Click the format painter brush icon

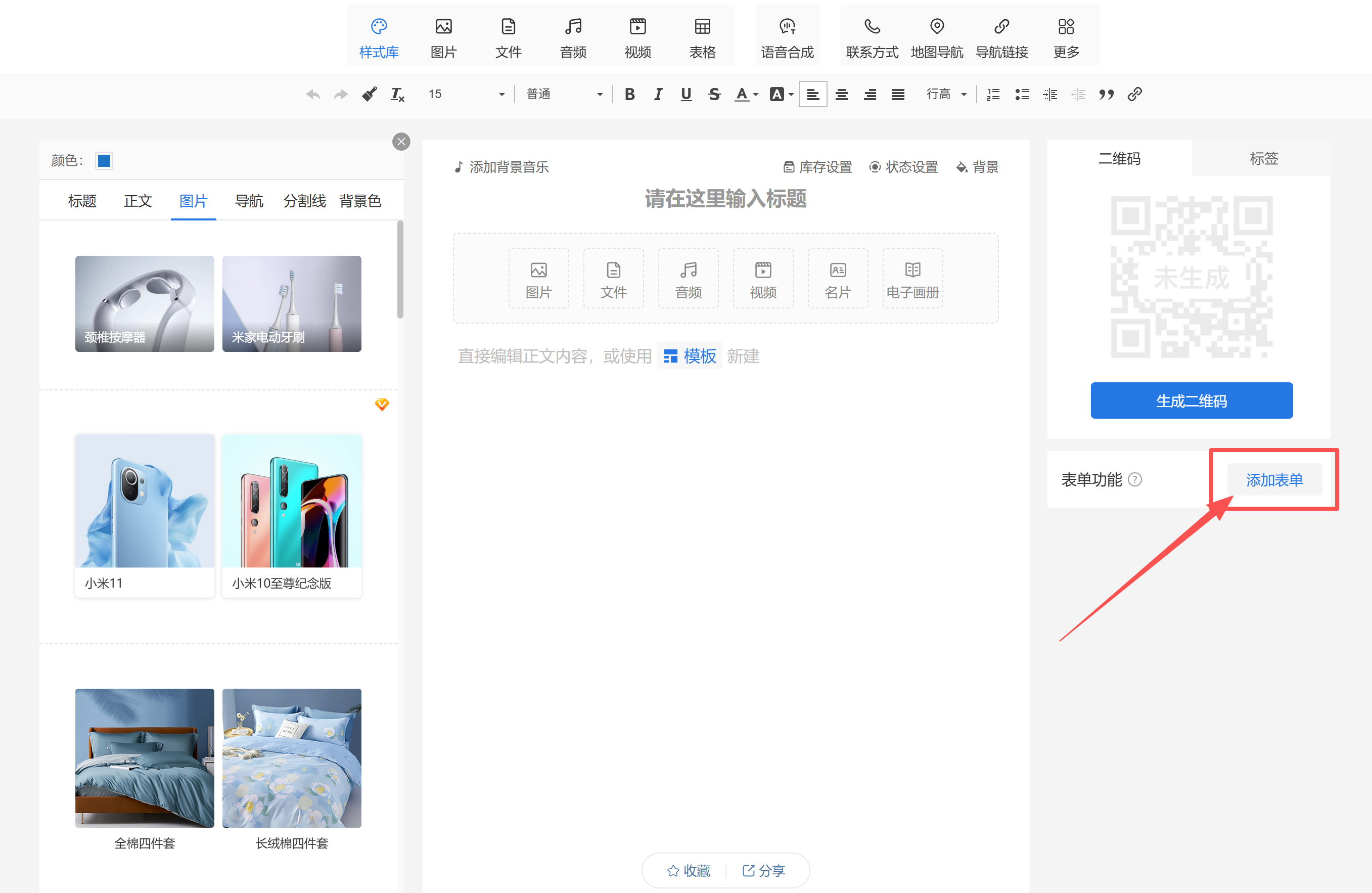369,94
